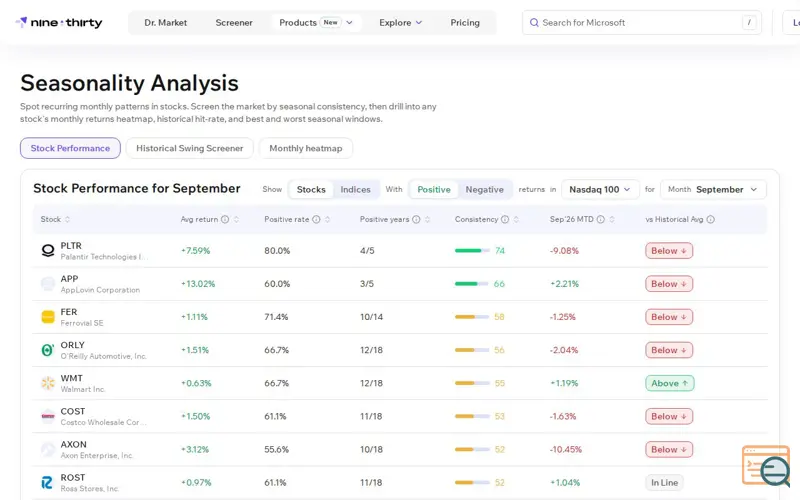
Task: Click AXON positive rate 55.6%
Action: [277, 449]
